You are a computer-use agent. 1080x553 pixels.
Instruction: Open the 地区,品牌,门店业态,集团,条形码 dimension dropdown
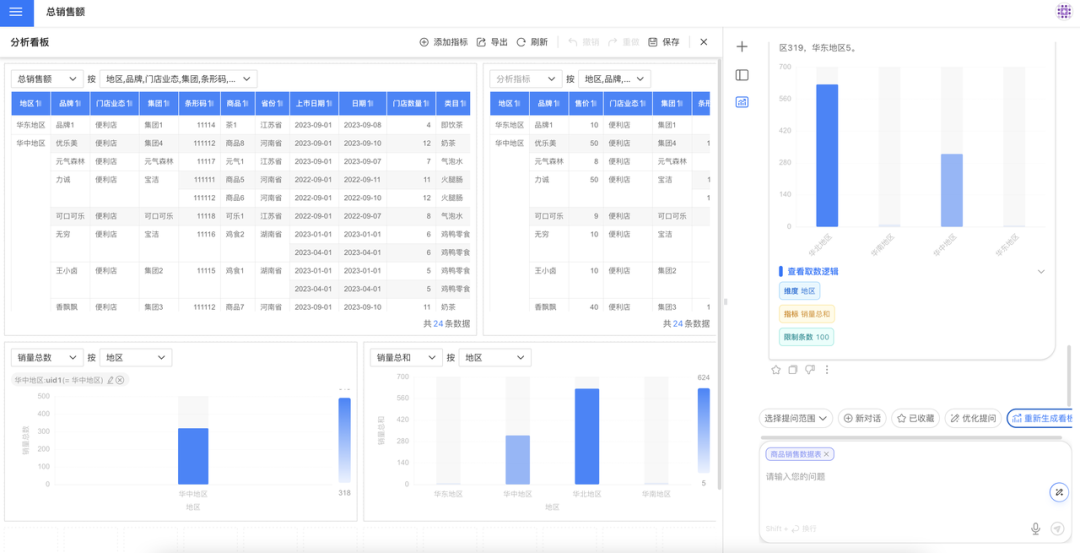point(178,79)
